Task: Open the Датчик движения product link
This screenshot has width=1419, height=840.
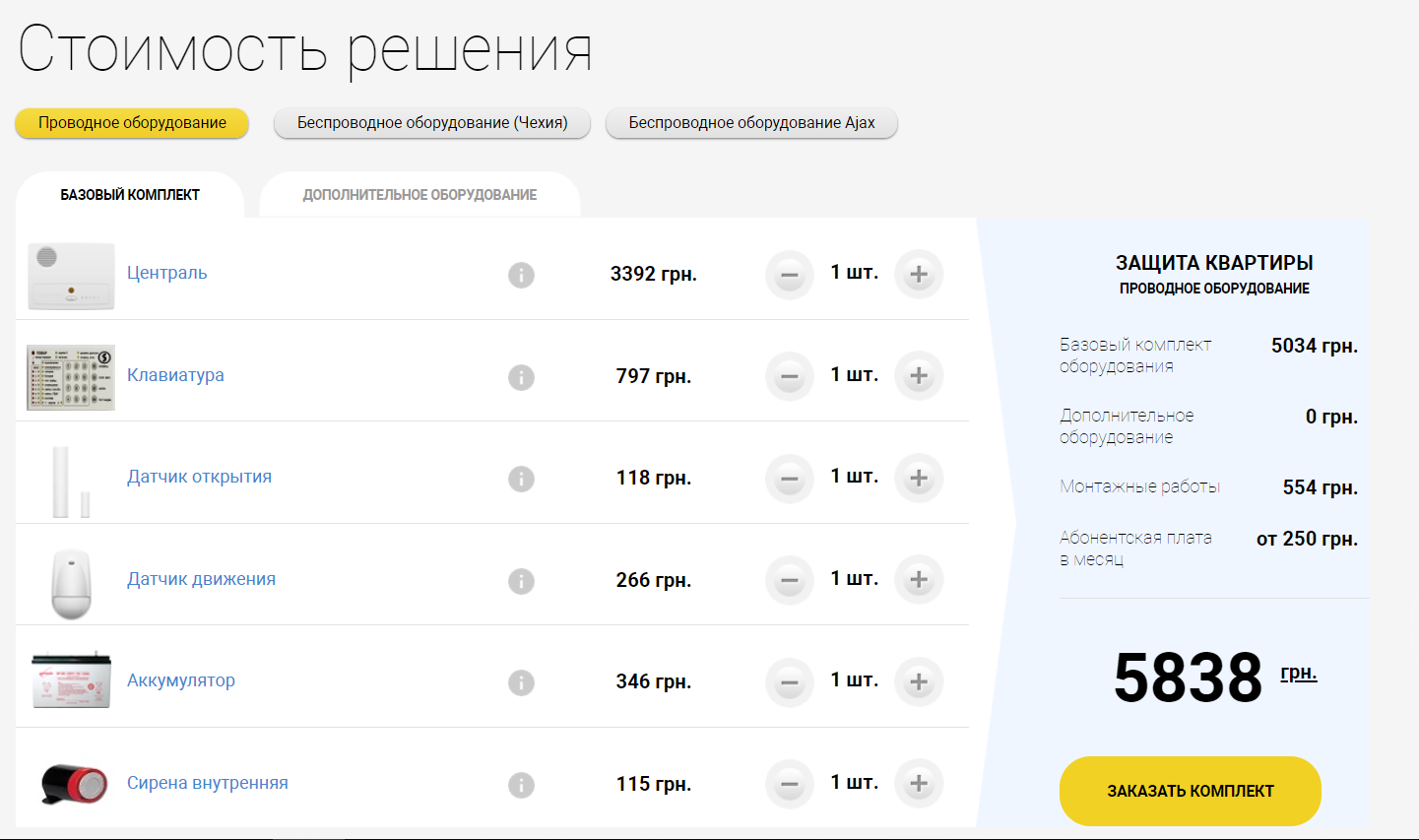Action: pyautogui.click(x=201, y=579)
